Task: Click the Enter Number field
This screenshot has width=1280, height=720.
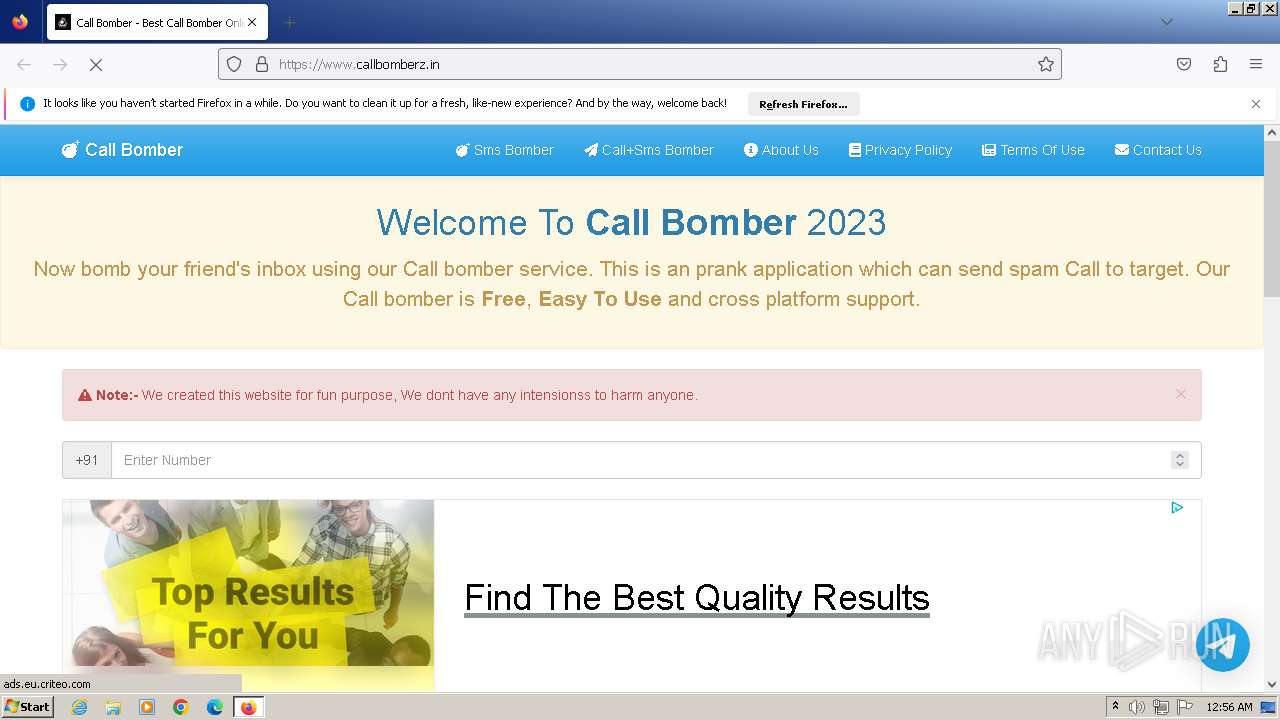Action: (x=656, y=460)
